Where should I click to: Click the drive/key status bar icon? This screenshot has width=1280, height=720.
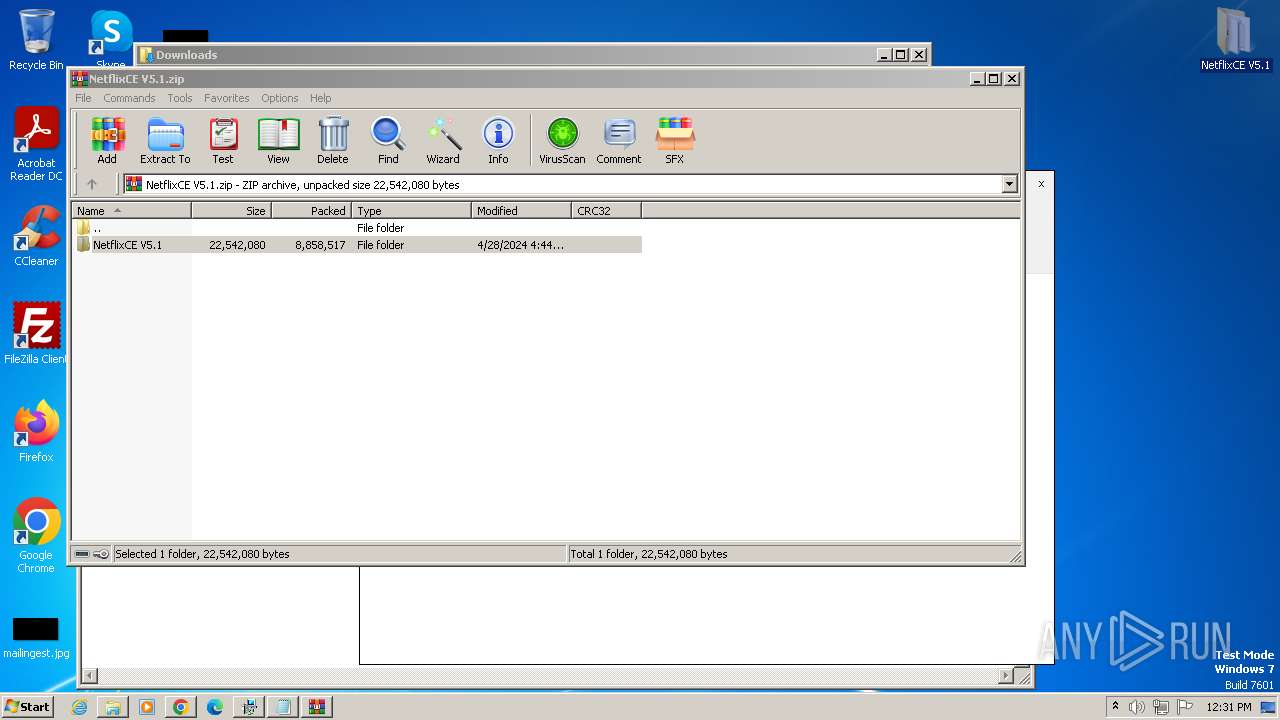(91, 554)
